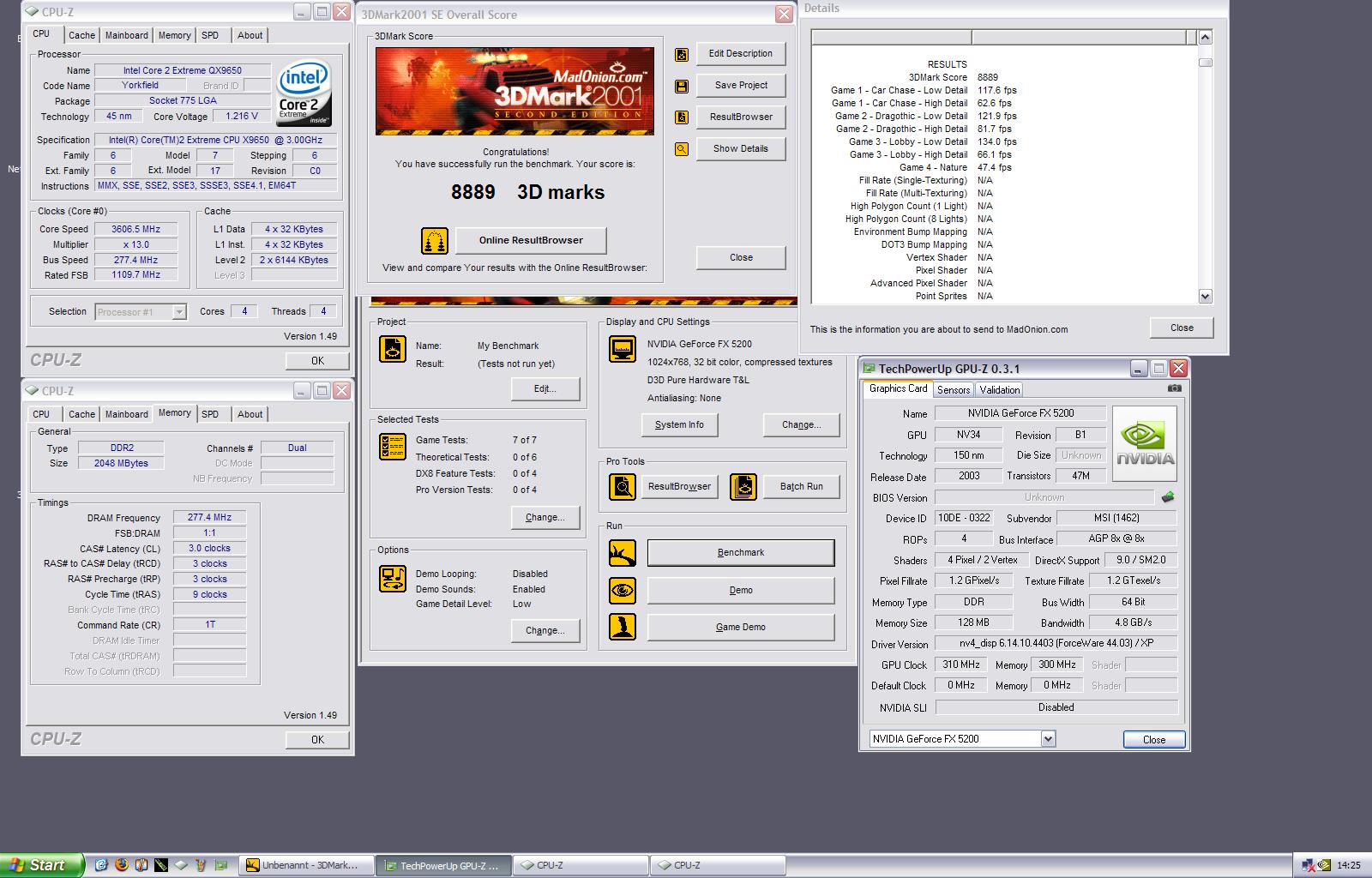Image resolution: width=1372 pixels, height=878 pixels.
Task: Click the Project section icon in 3DMark
Action: pyautogui.click(x=393, y=349)
